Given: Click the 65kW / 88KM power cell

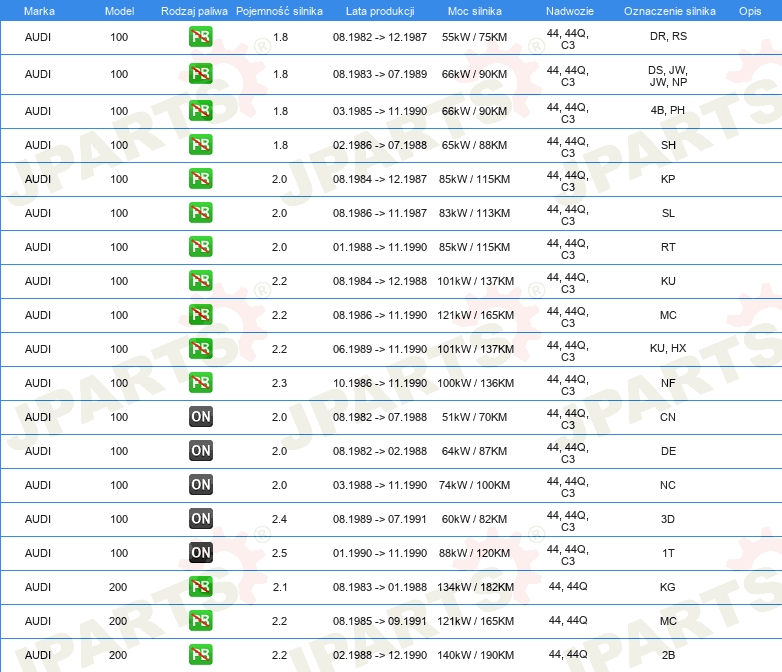Looking at the screenshot, I should [x=474, y=145].
